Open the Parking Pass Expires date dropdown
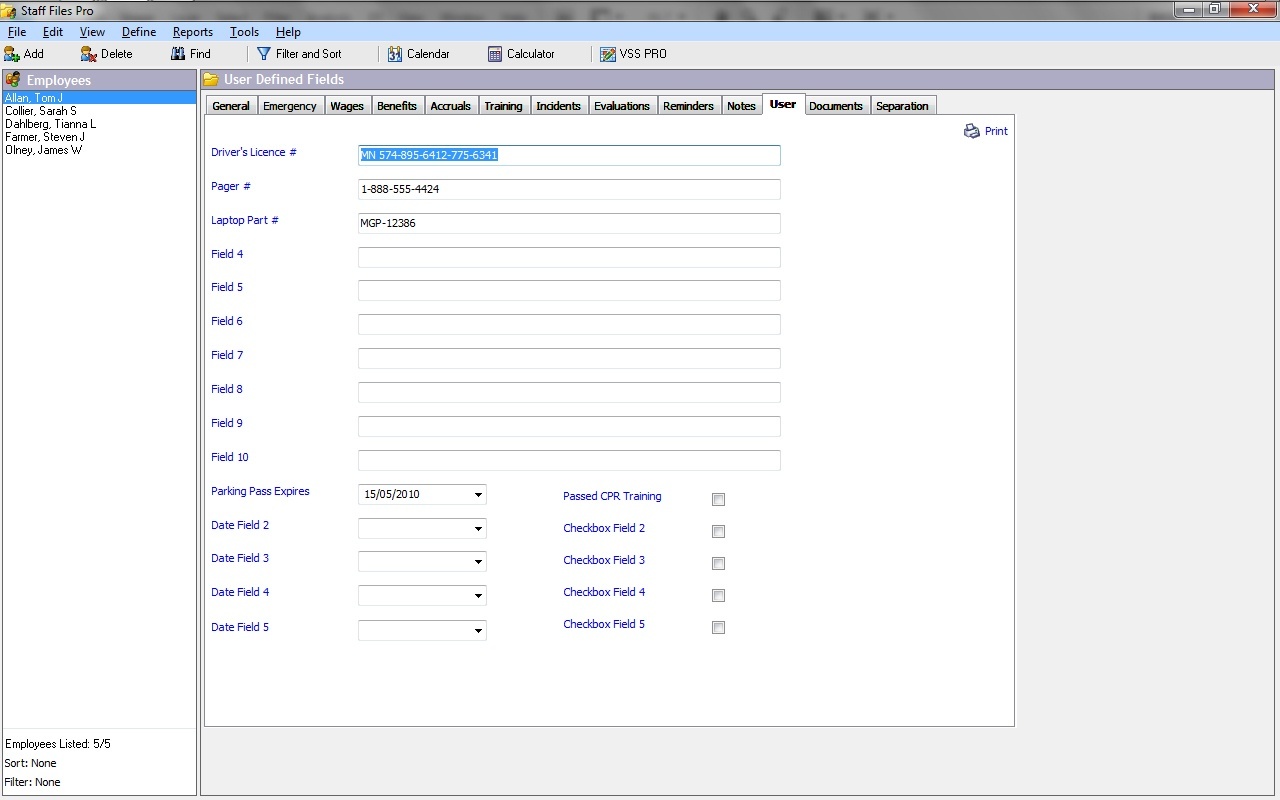The image size is (1280, 800). tap(478, 494)
